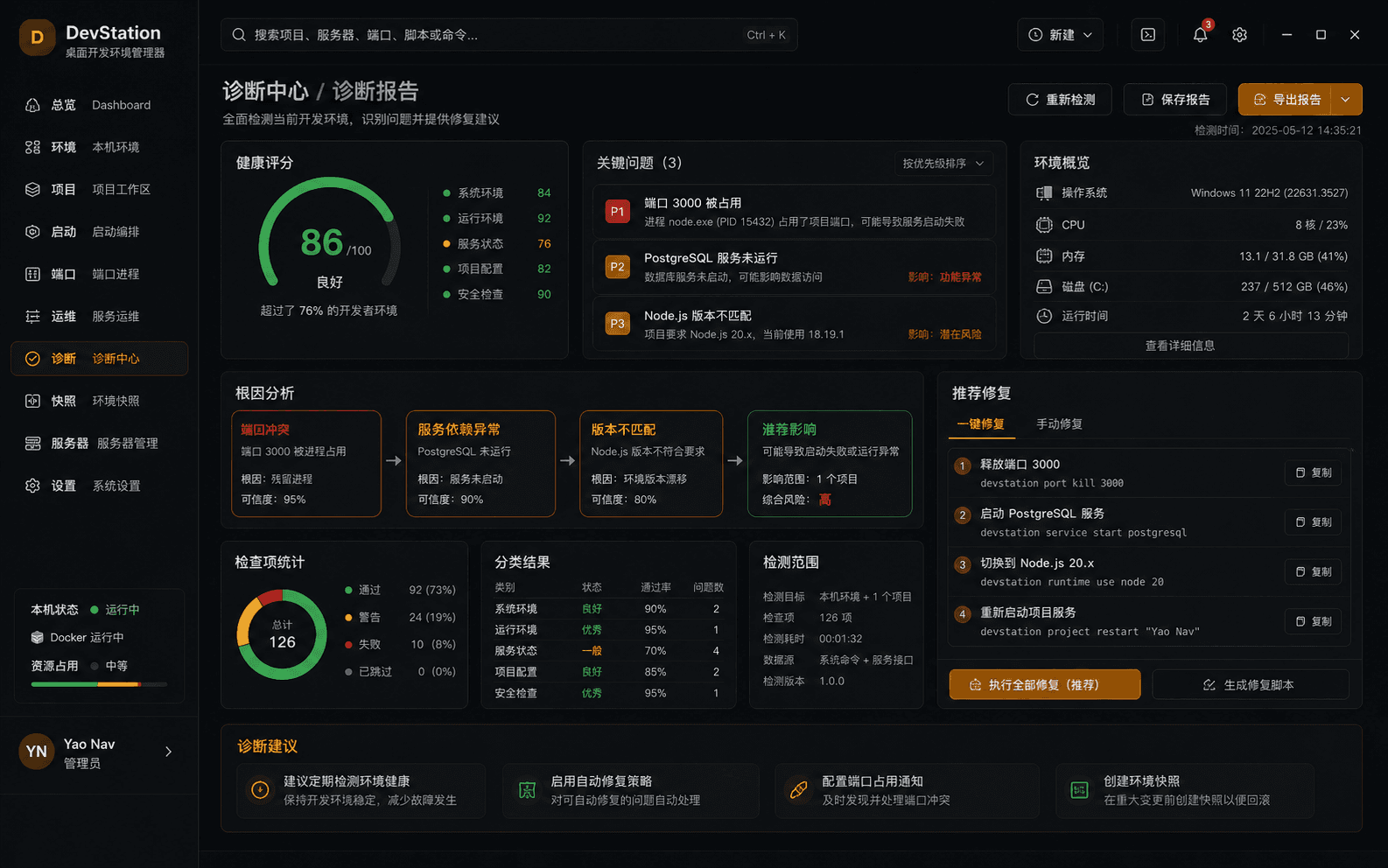
Task: Open 快照 环境快照 sidebar item
Action: point(99,401)
